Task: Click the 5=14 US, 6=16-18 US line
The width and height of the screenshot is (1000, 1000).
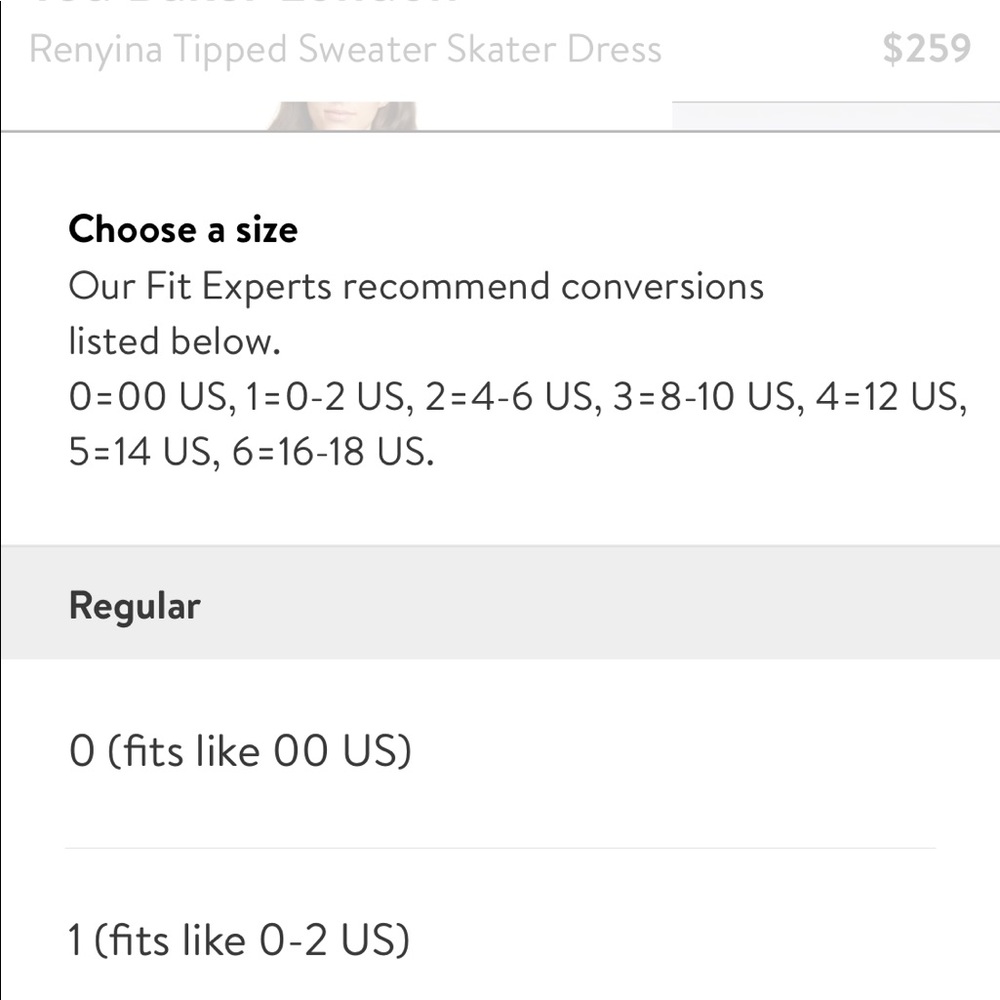Action: pyautogui.click(x=251, y=452)
